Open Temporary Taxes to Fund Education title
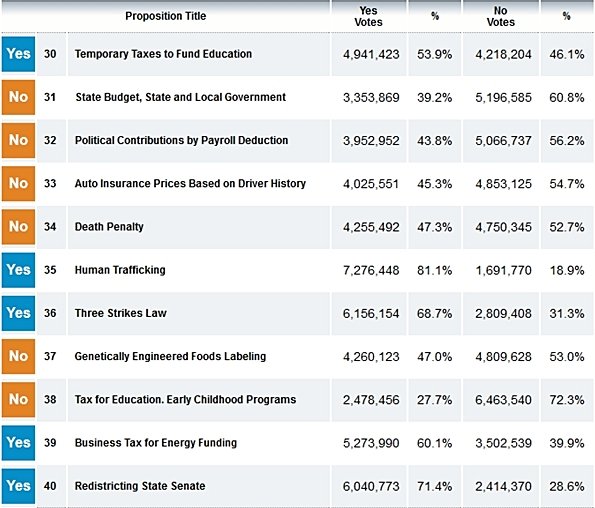 [163, 54]
